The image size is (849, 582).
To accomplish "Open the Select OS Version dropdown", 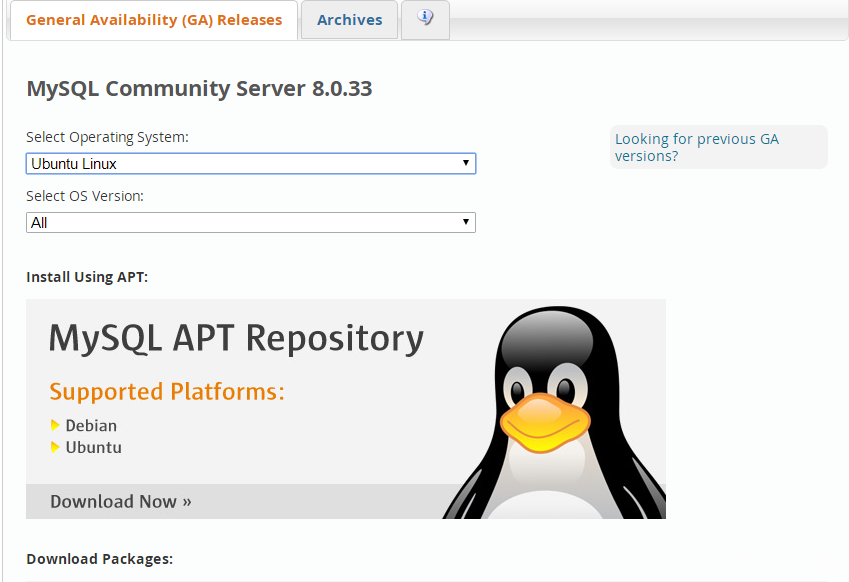I will [251, 223].
